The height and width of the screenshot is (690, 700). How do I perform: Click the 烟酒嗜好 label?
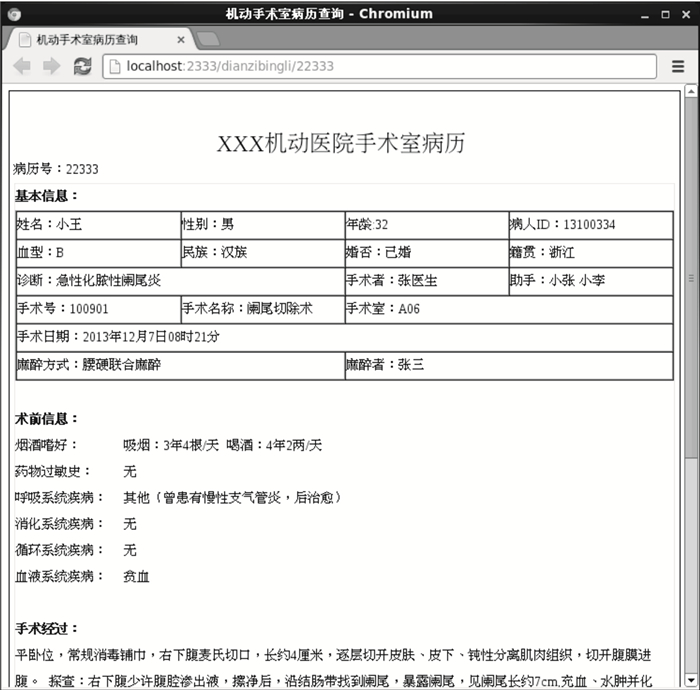click(46, 445)
